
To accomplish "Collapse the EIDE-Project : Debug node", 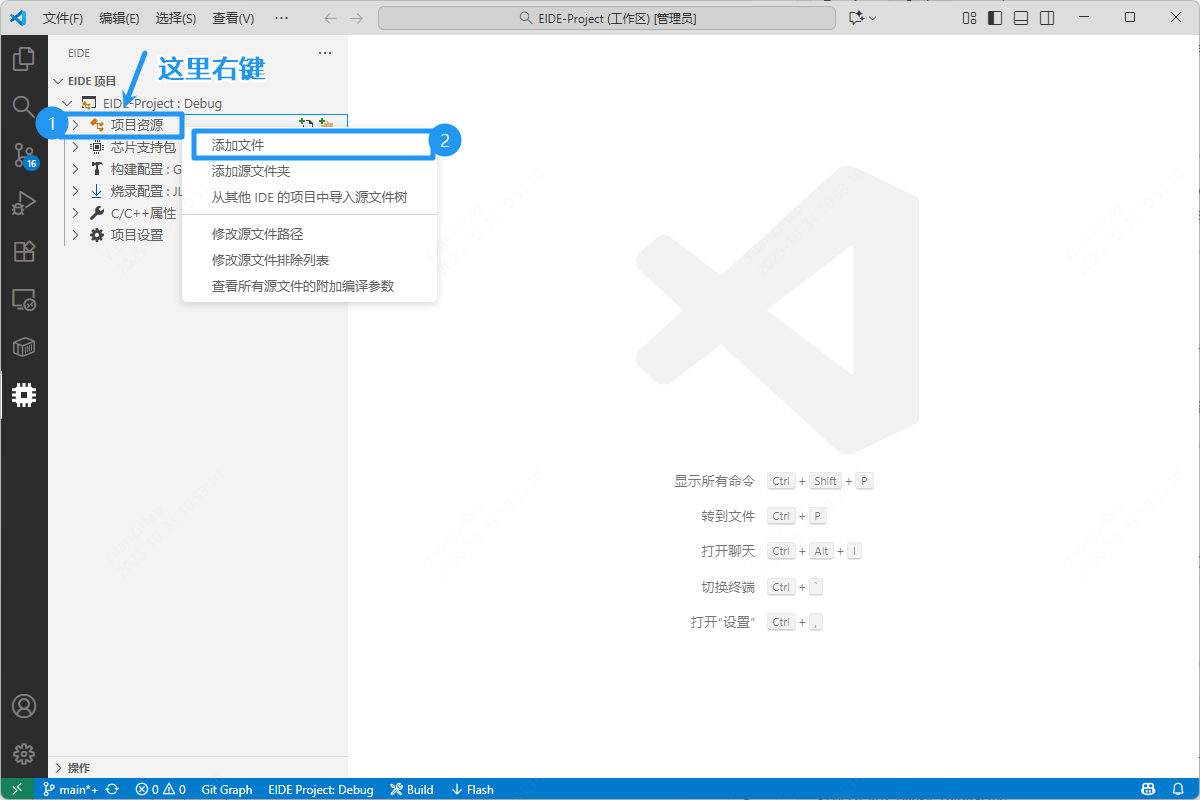I will pyautogui.click(x=67, y=102).
